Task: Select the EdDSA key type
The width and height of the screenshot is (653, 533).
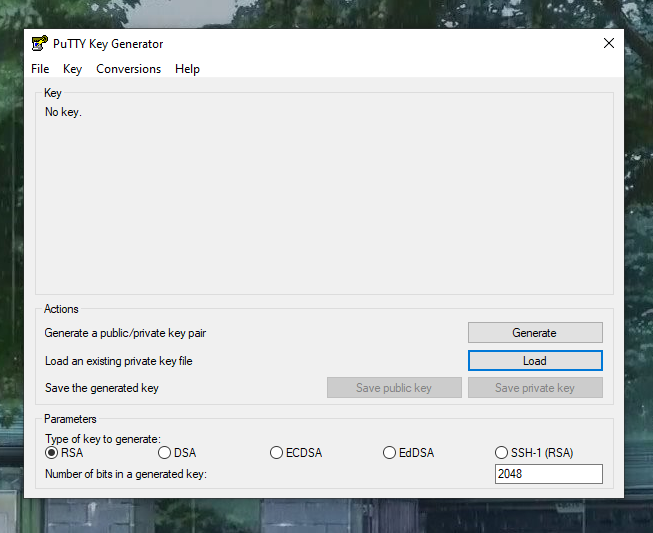Action: pyautogui.click(x=408, y=453)
